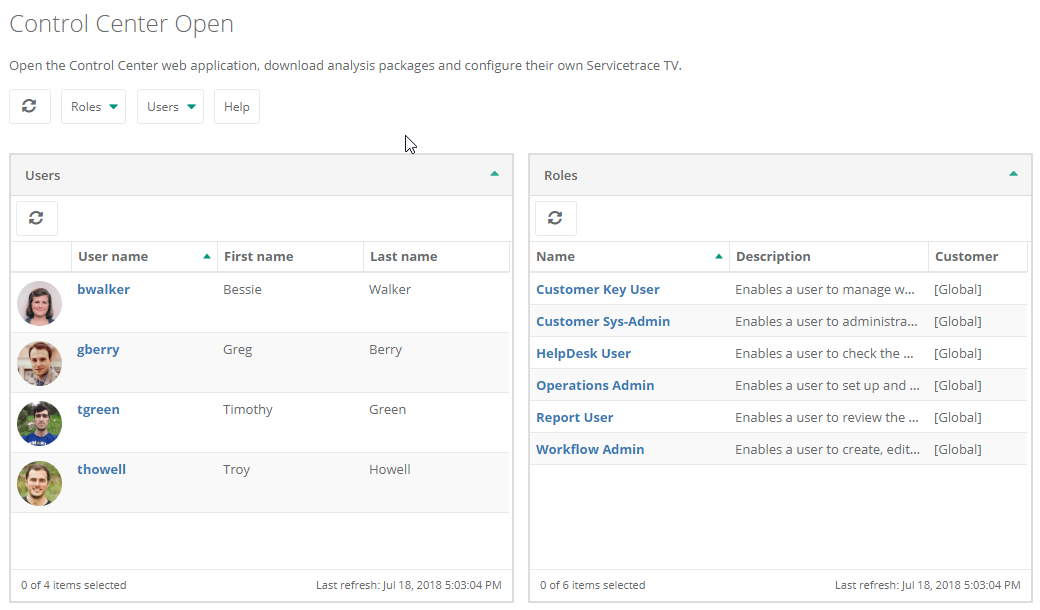Open the Users dropdown menu
The height and width of the screenshot is (610, 1040).
pyautogui.click(x=170, y=107)
